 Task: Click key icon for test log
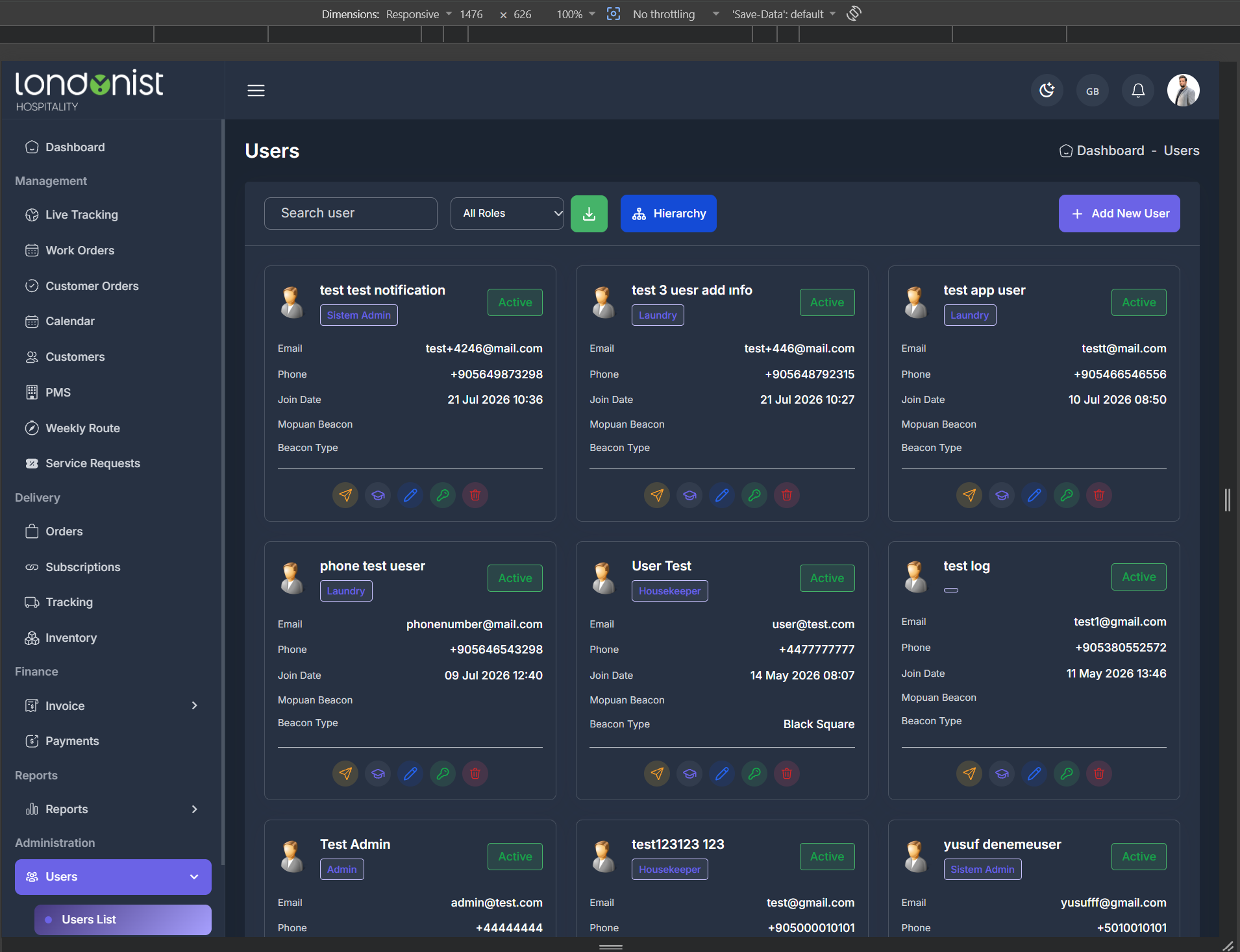1067,774
